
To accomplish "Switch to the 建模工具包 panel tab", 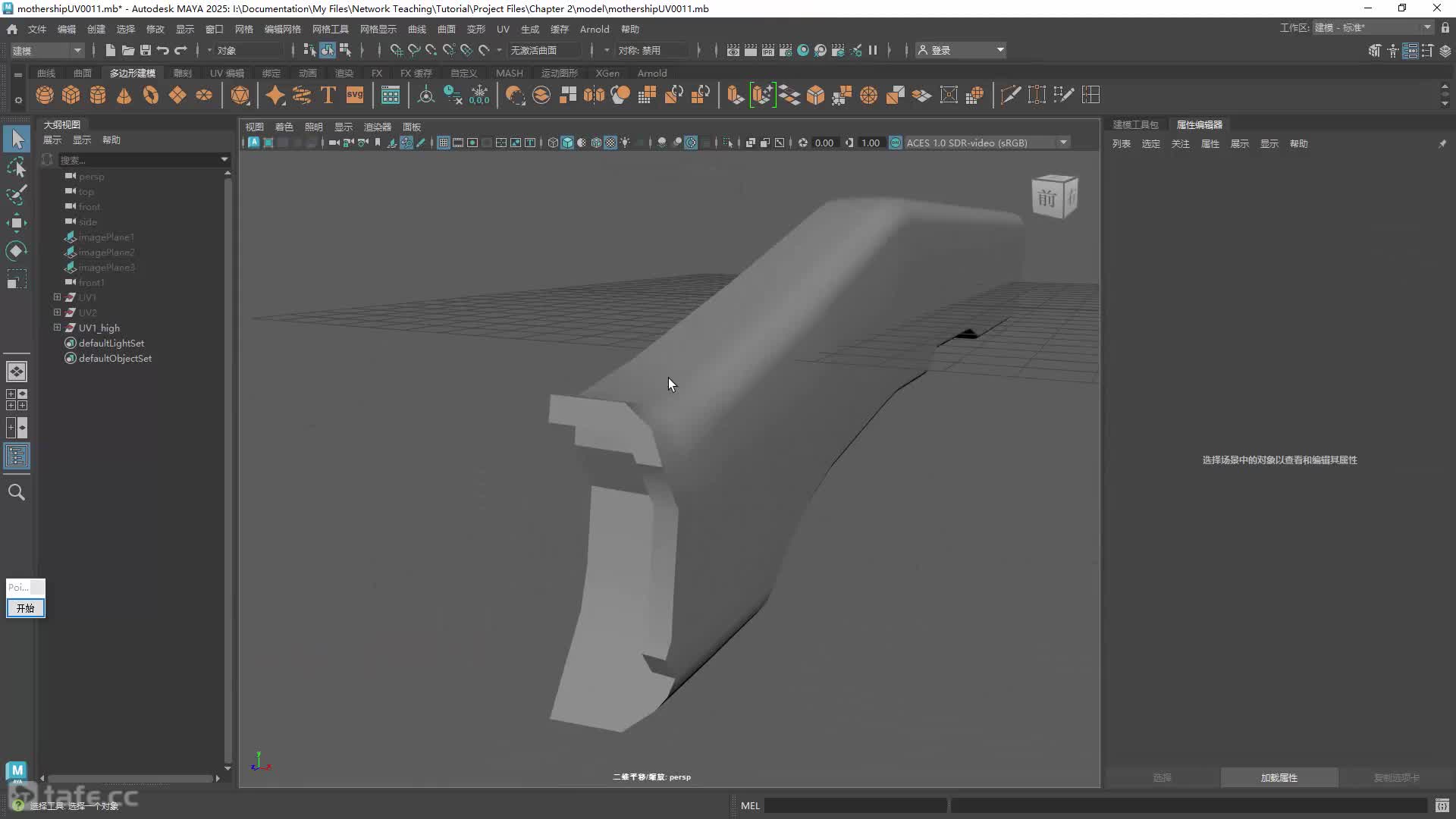I will [x=1135, y=124].
